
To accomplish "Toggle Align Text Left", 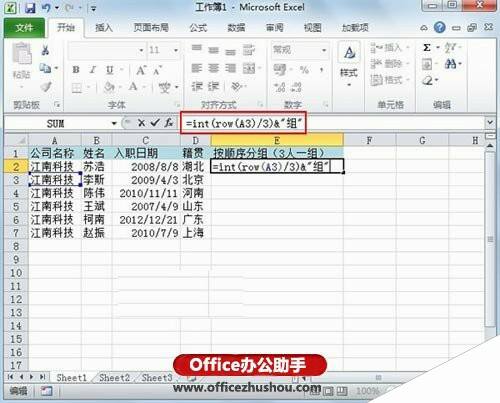I will tap(197, 68).
